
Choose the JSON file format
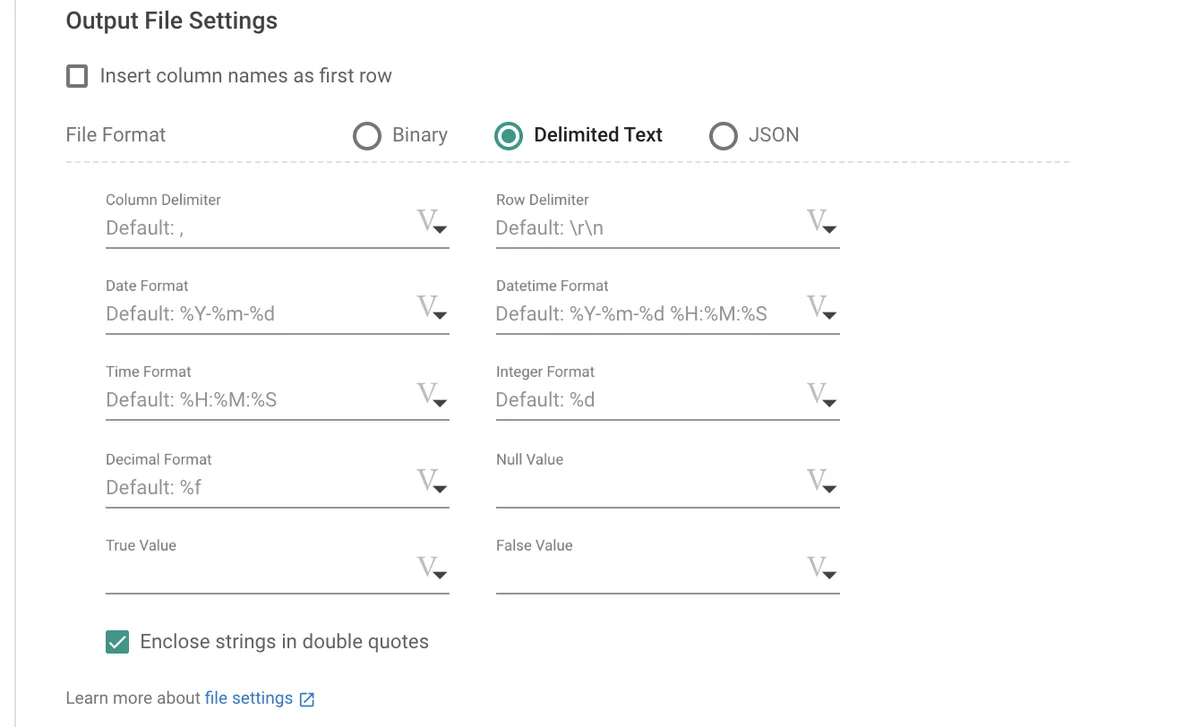tap(723, 136)
